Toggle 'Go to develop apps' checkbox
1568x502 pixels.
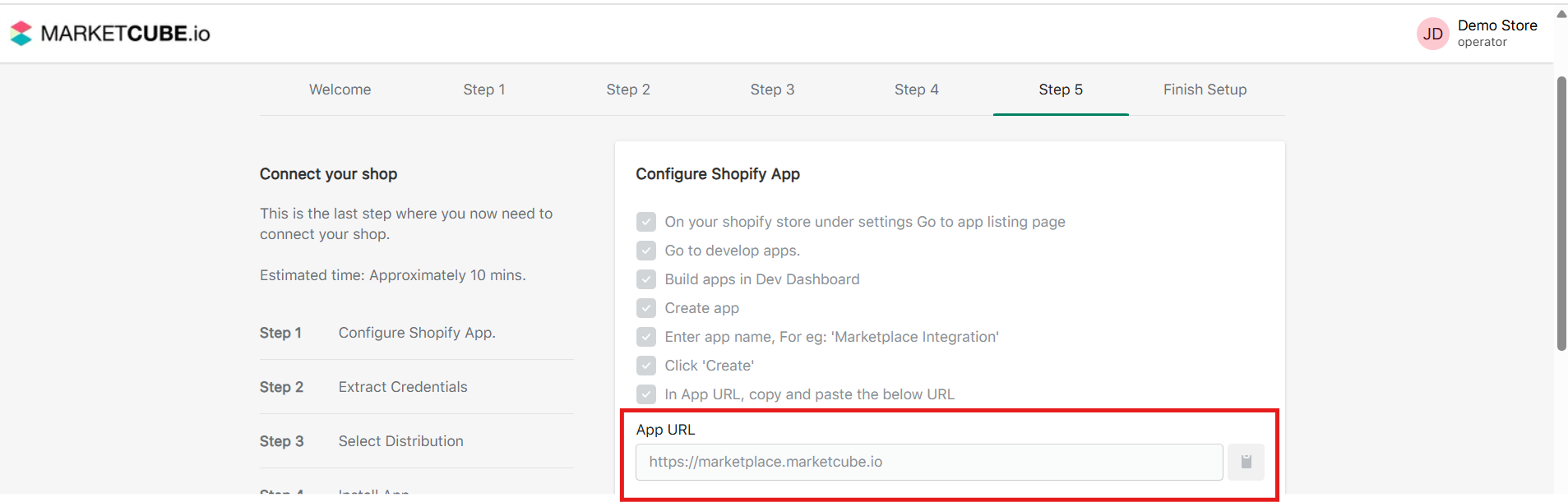click(x=646, y=251)
